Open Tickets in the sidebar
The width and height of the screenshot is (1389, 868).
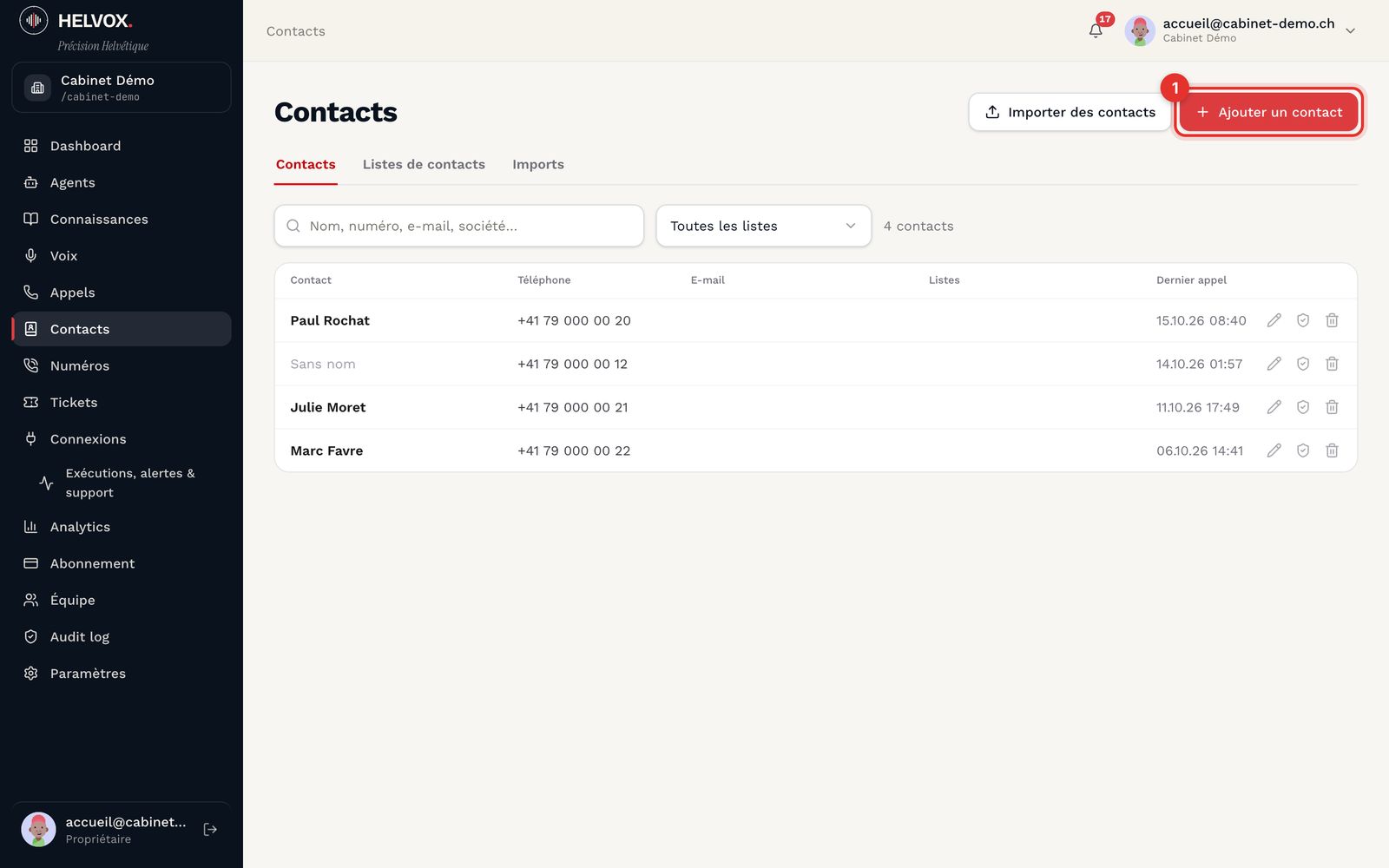tap(122, 402)
